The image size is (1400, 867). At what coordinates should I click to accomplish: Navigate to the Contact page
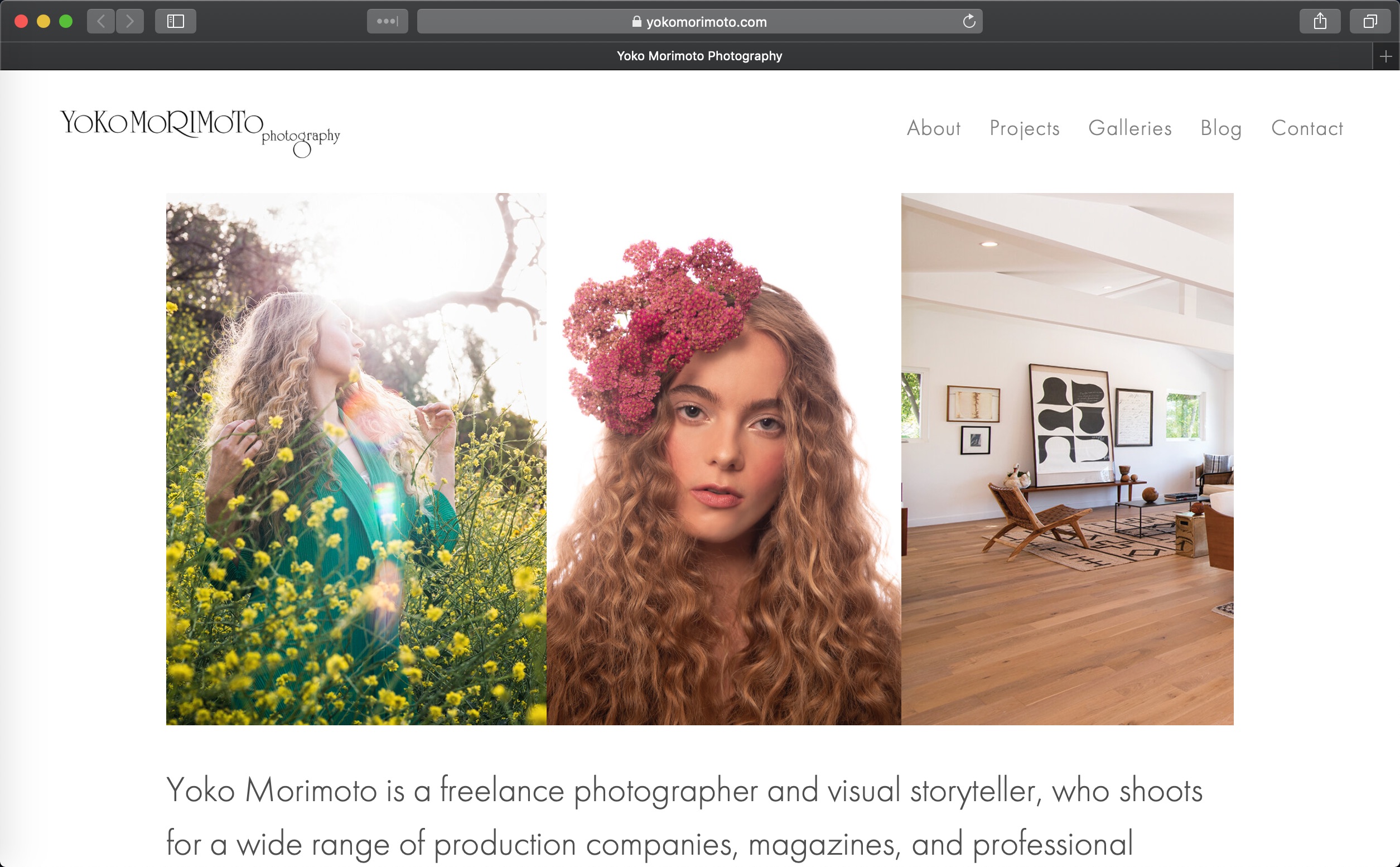(1307, 128)
